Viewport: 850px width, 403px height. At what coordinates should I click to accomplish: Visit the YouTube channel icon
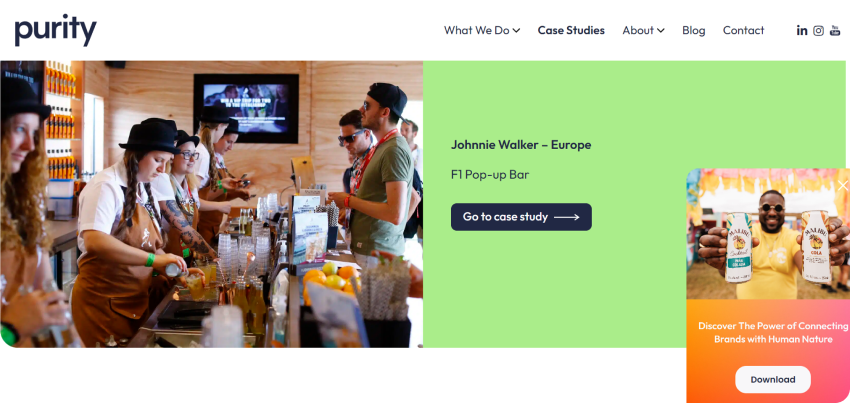click(x=835, y=30)
